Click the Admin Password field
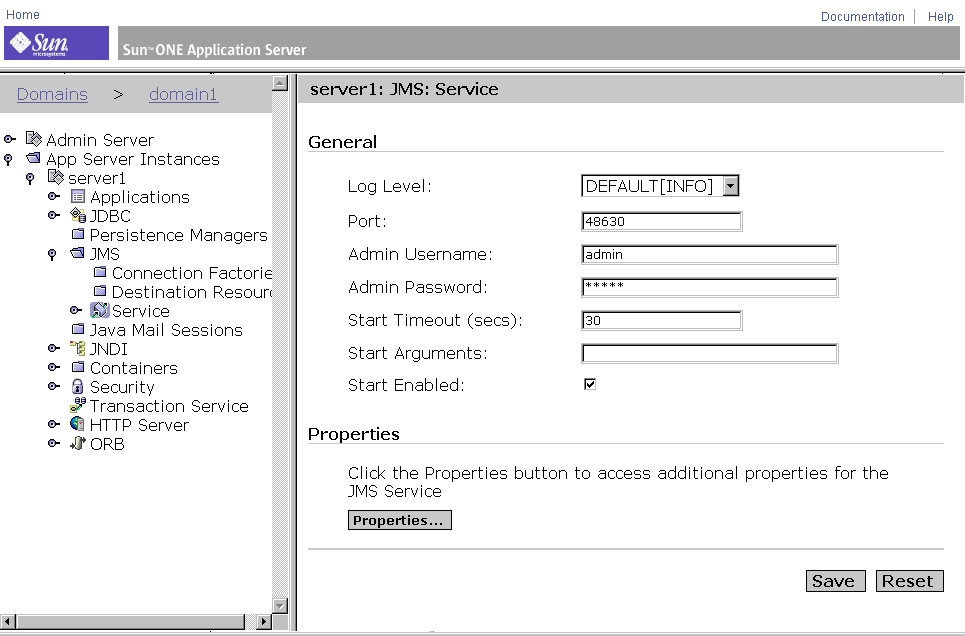 (710, 287)
